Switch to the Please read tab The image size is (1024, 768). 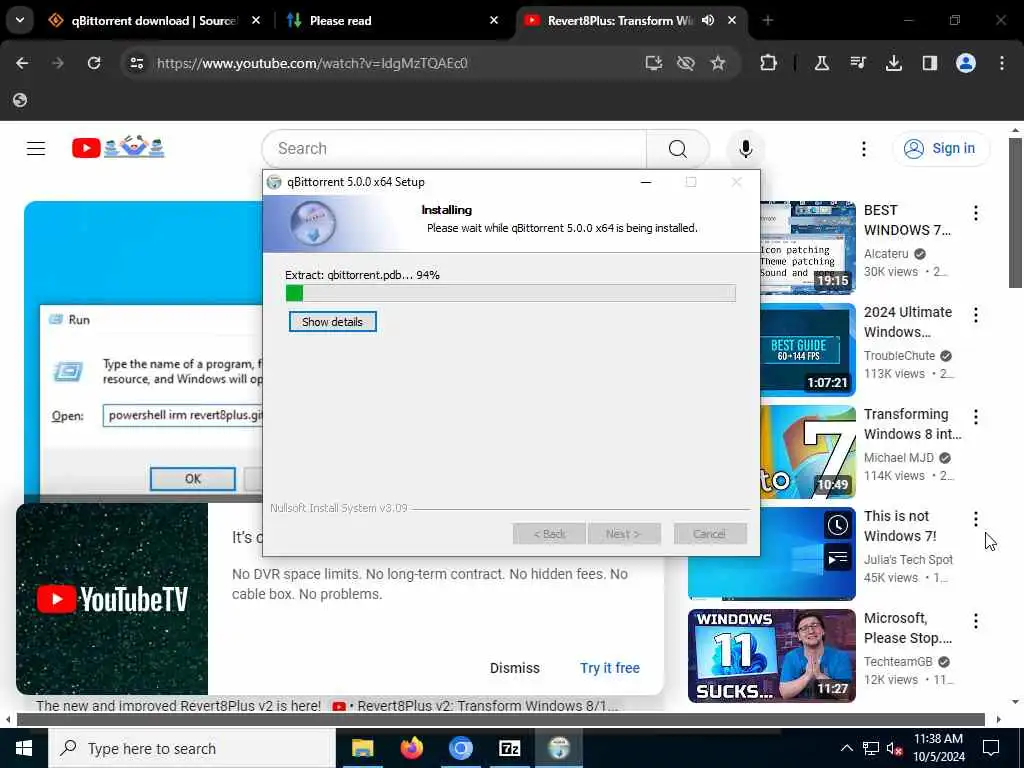coord(391,21)
